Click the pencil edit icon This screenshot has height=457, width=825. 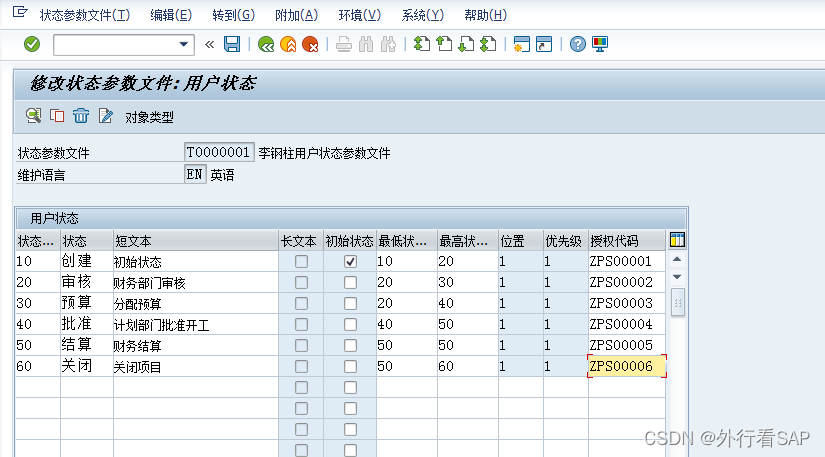click(x=105, y=116)
